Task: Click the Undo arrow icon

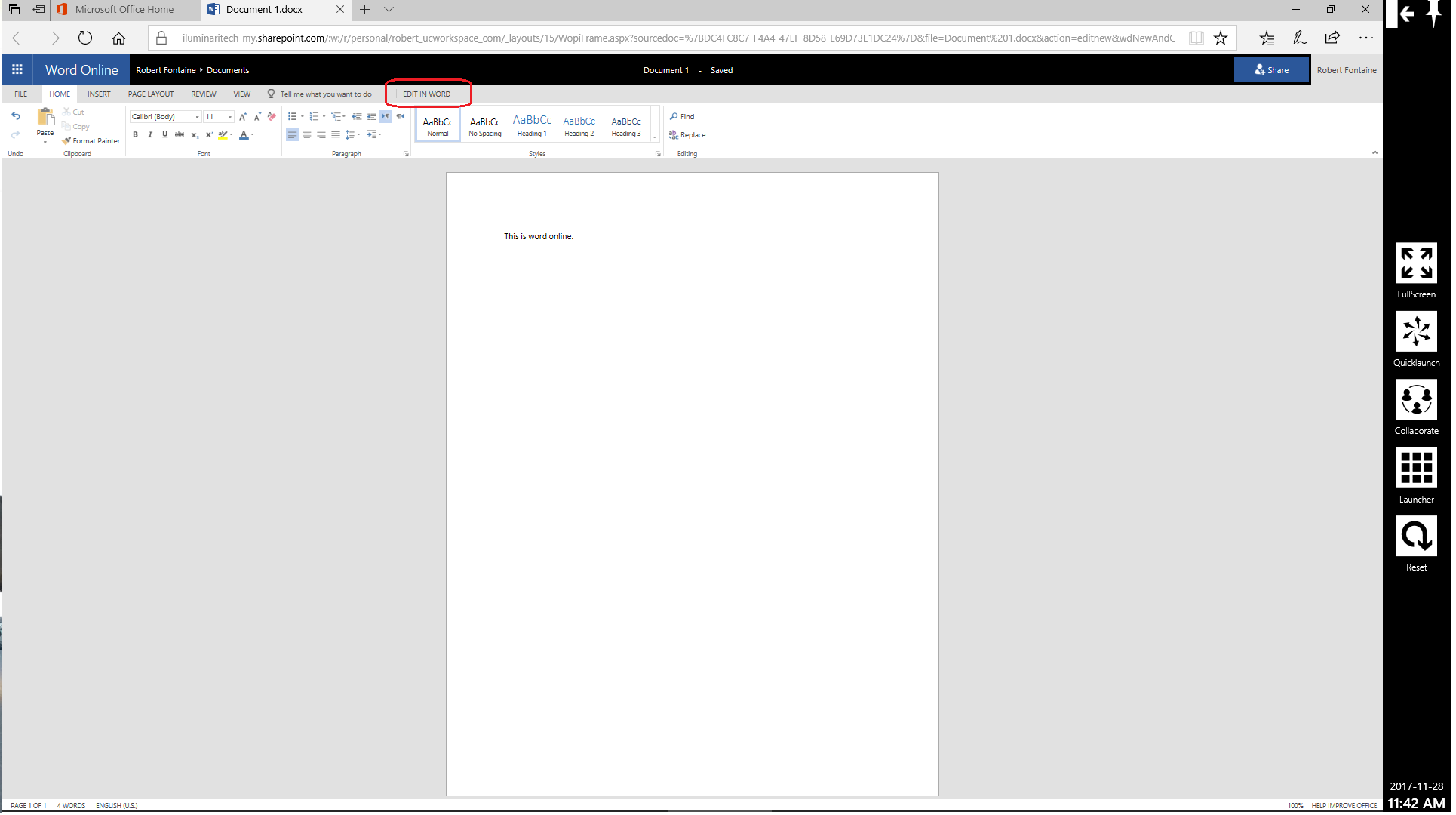Action: click(x=15, y=116)
